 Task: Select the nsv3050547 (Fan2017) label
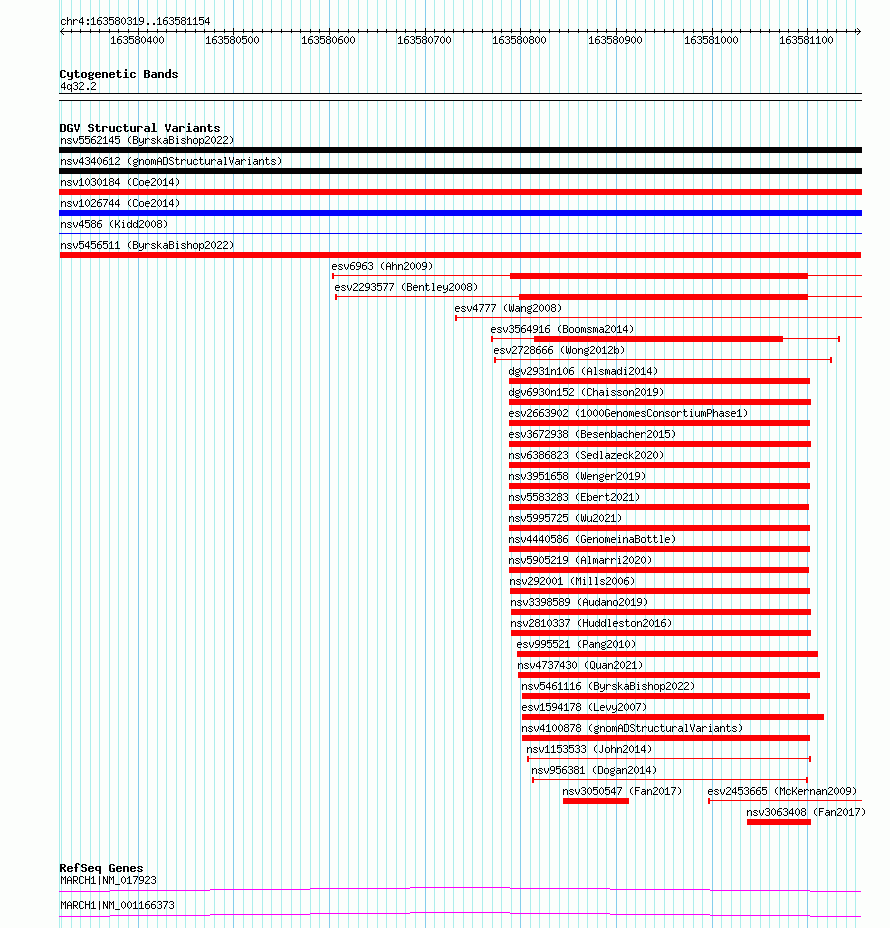pos(623,791)
